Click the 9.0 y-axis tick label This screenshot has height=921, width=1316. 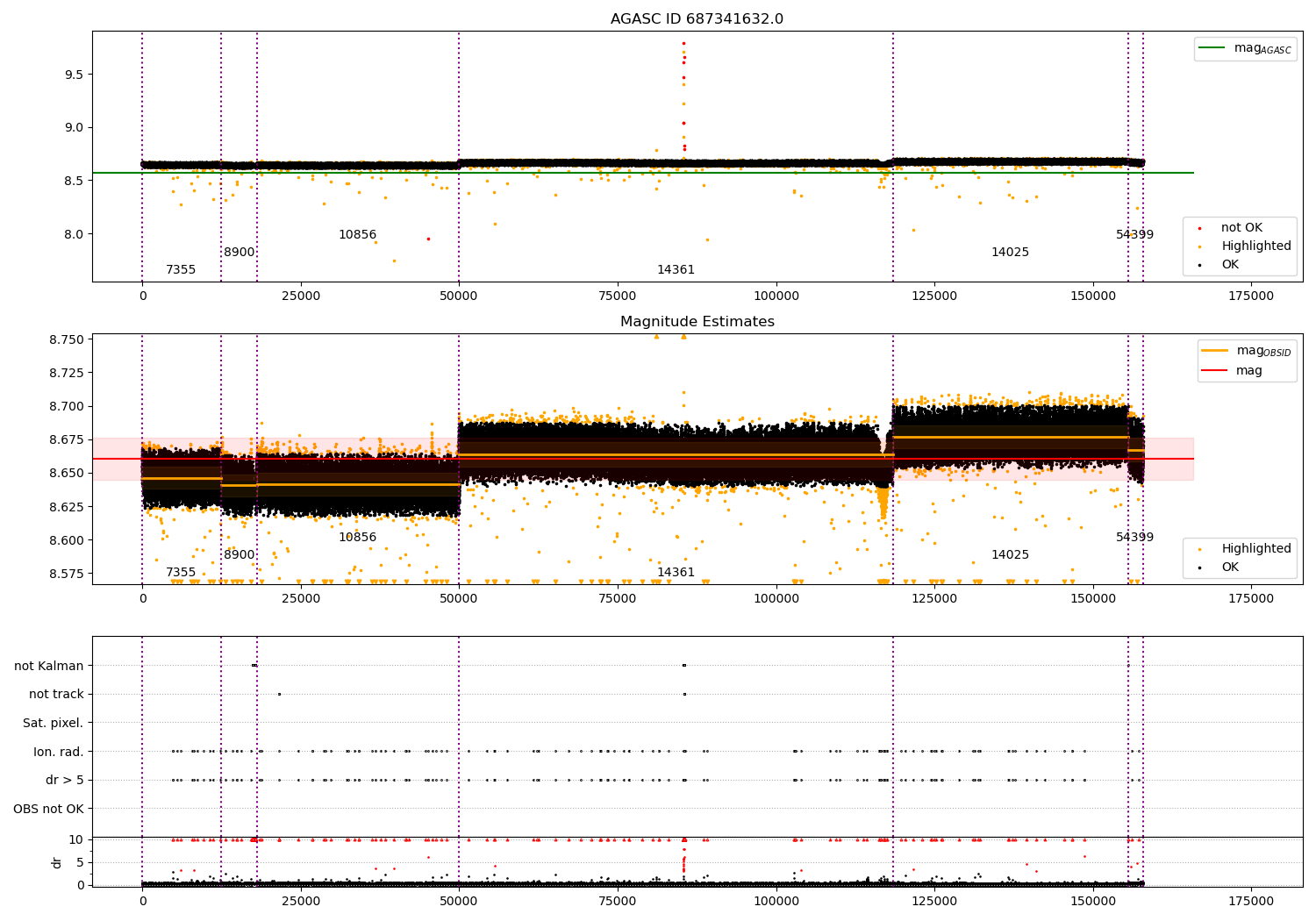coord(74,127)
